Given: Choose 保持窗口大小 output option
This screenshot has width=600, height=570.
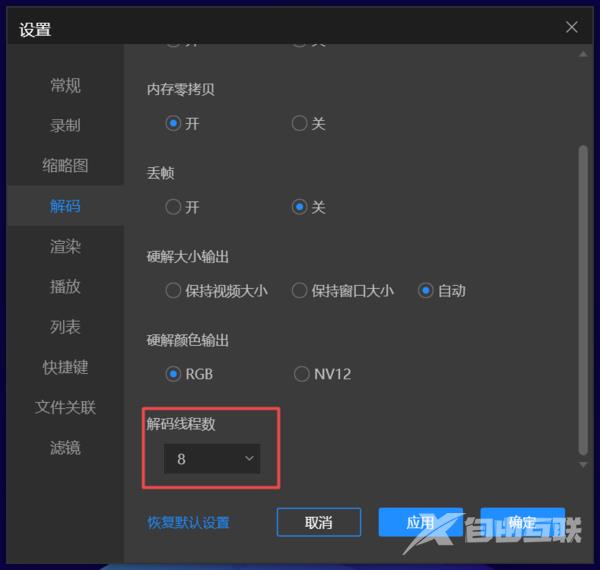Looking at the screenshot, I should tap(300, 291).
